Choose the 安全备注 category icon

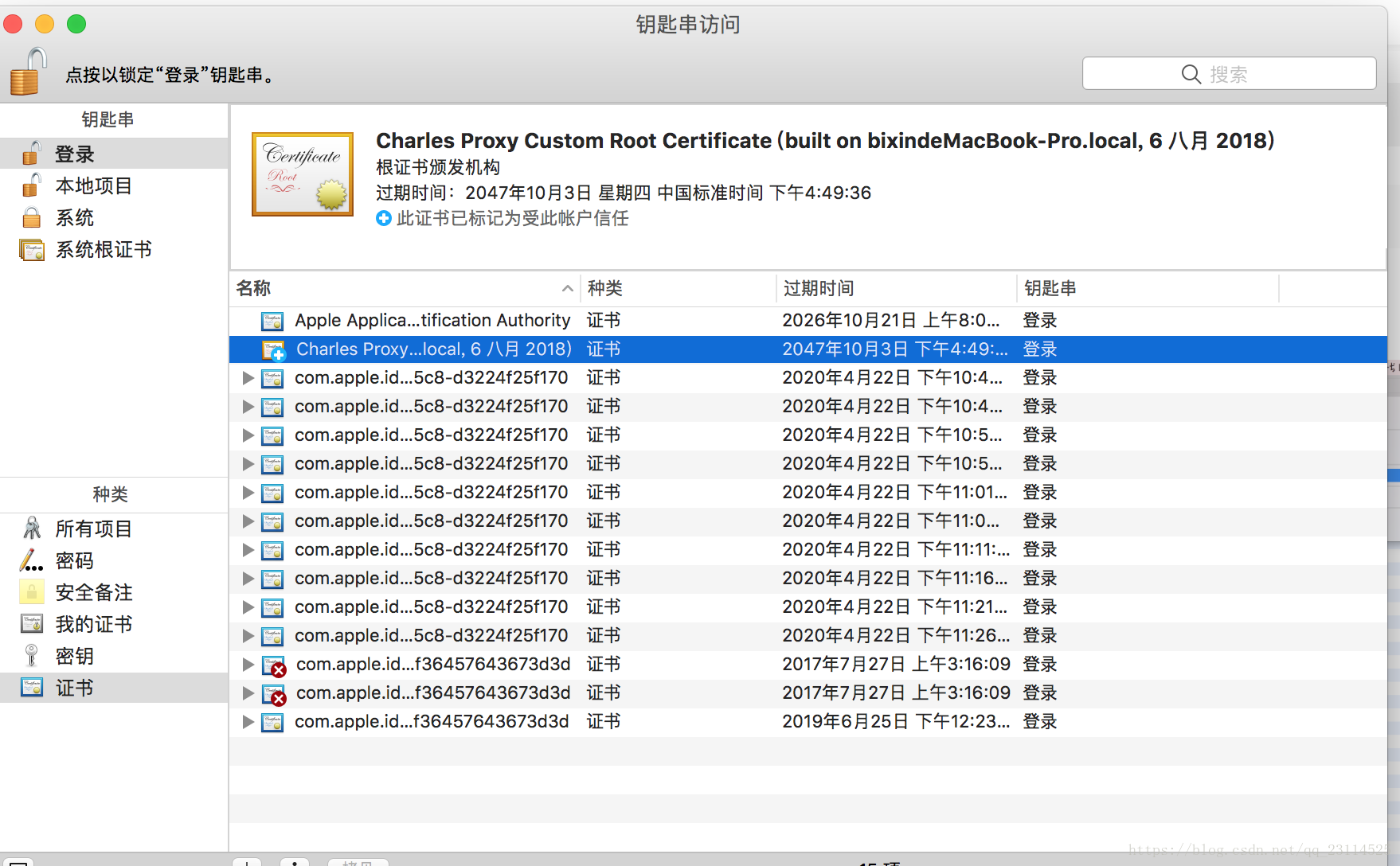31,592
